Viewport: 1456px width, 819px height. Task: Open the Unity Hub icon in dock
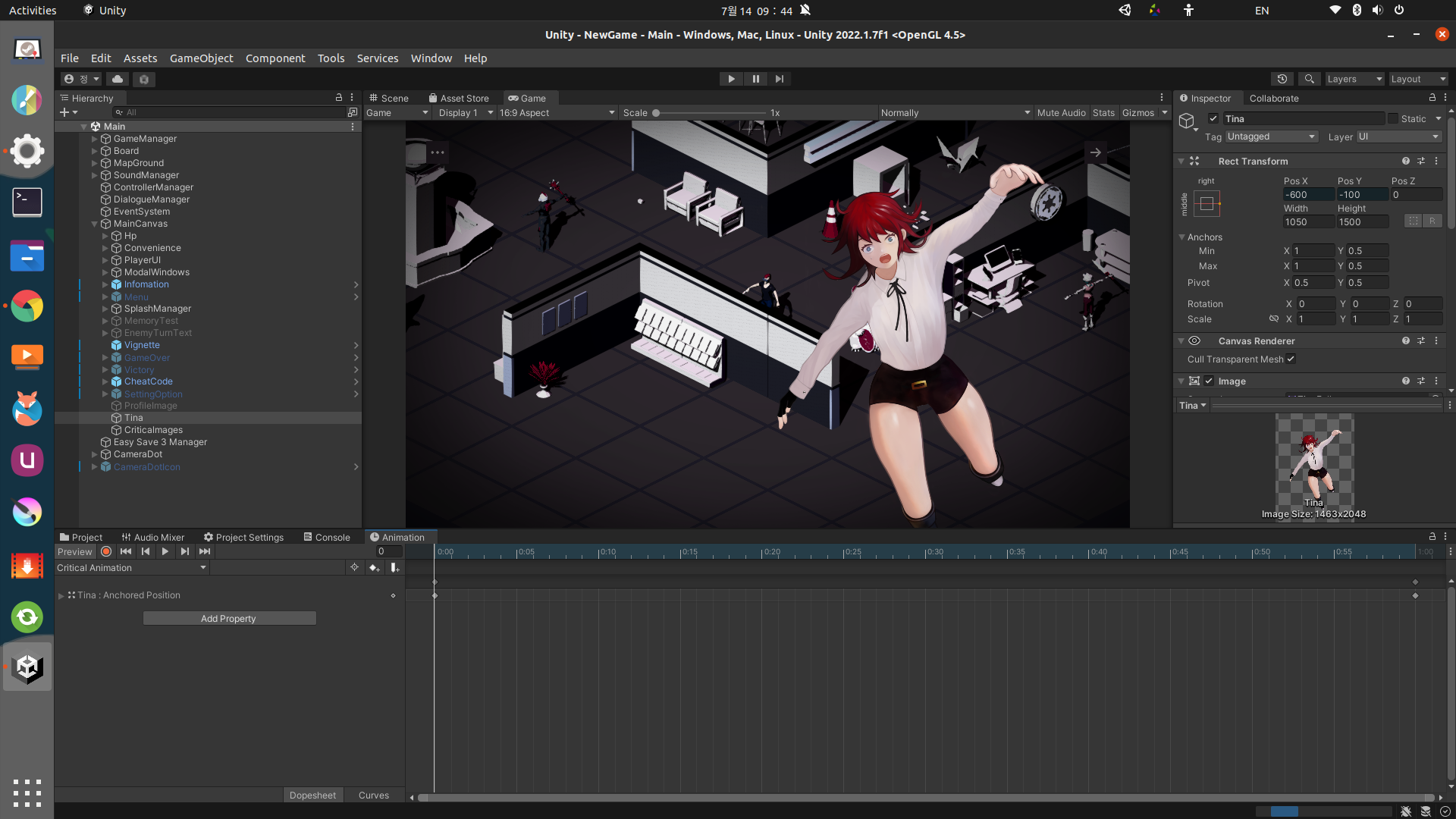[27, 667]
